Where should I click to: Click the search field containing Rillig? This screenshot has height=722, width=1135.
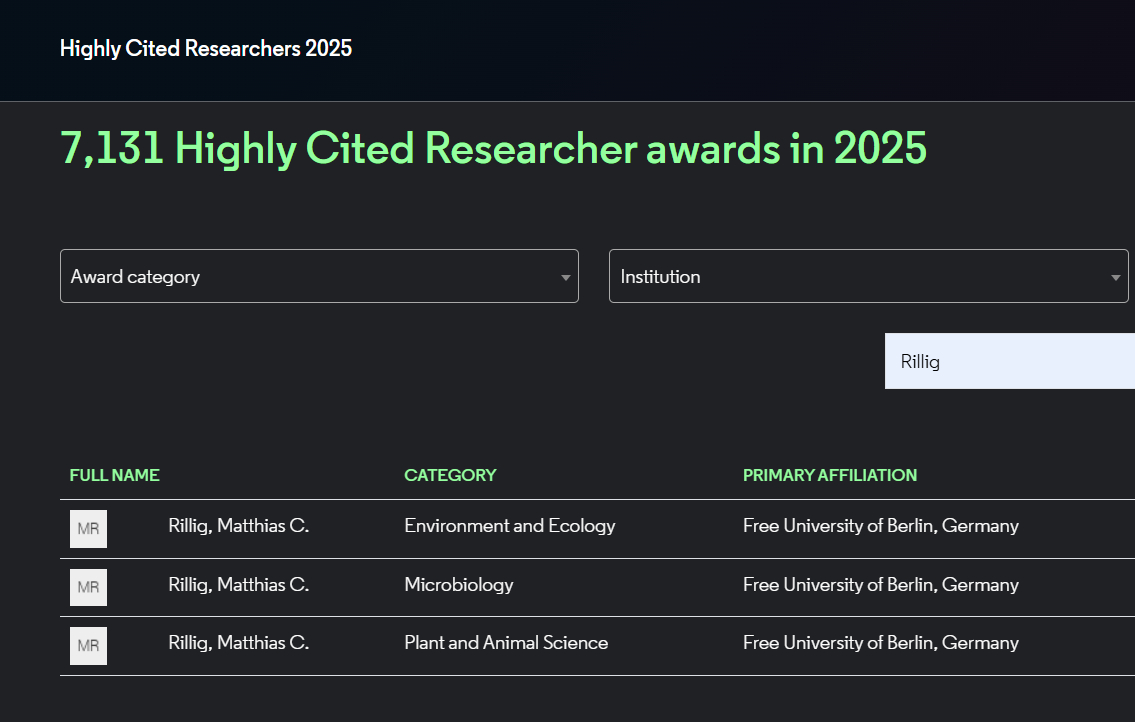[x=1008, y=362]
